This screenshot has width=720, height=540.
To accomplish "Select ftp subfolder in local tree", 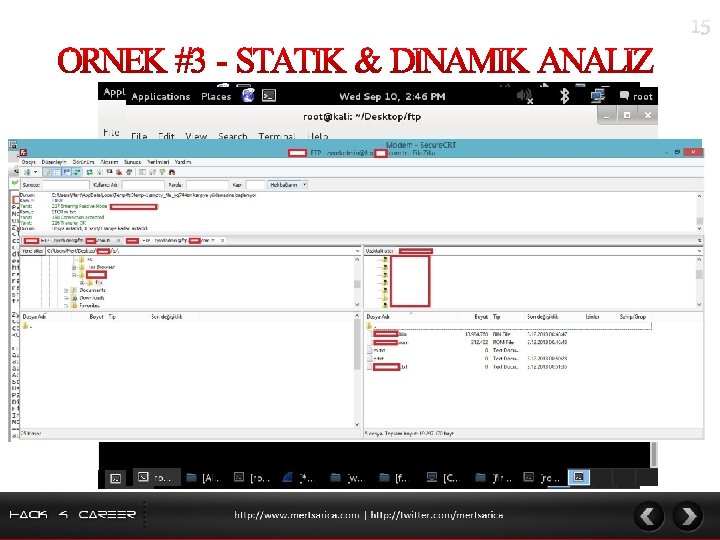I will (x=98, y=283).
